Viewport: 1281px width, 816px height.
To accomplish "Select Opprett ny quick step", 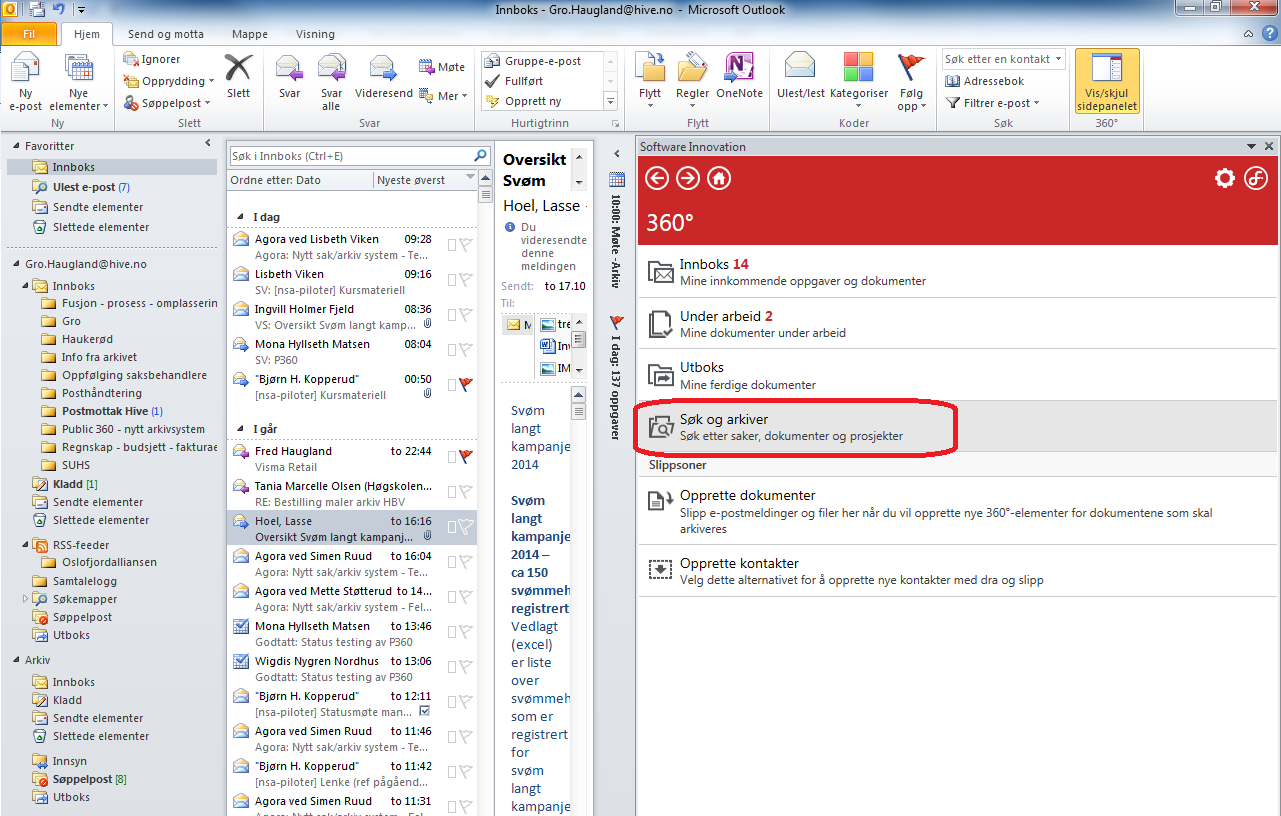I will pyautogui.click(x=543, y=101).
